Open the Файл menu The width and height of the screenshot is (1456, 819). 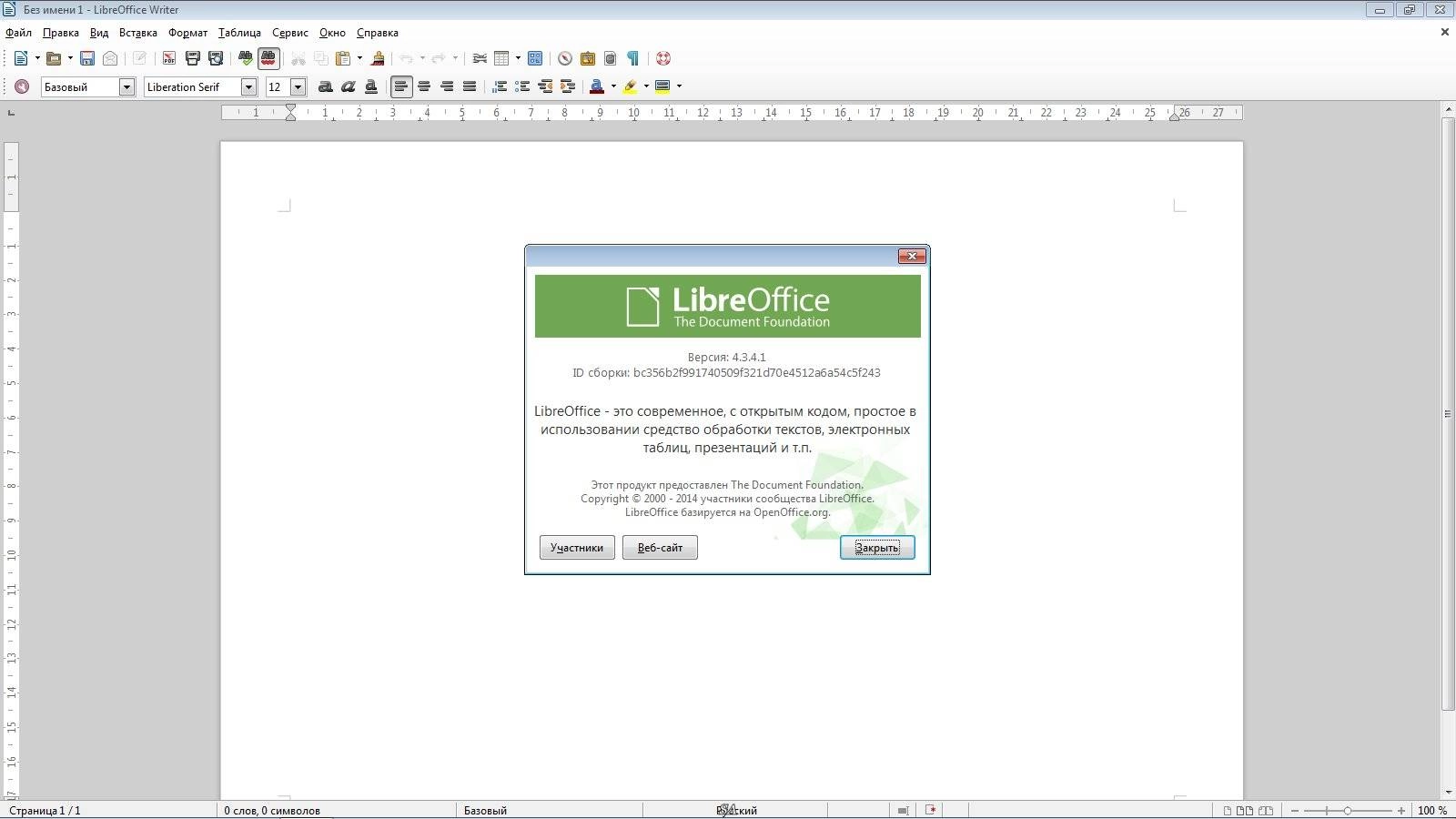(18, 33)
